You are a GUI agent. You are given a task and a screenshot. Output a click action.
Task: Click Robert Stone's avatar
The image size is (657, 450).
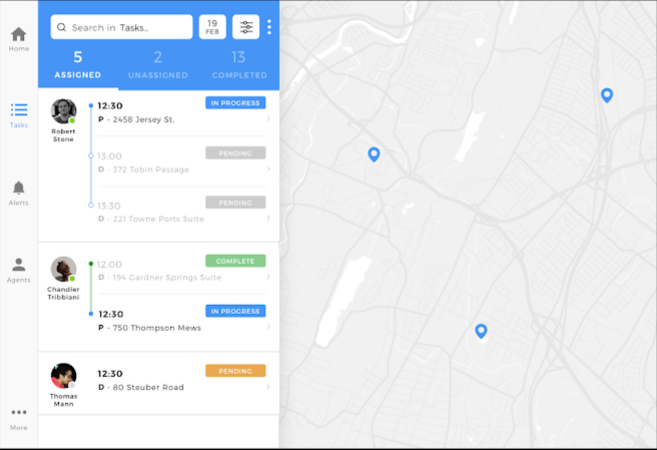pos(64,111)
